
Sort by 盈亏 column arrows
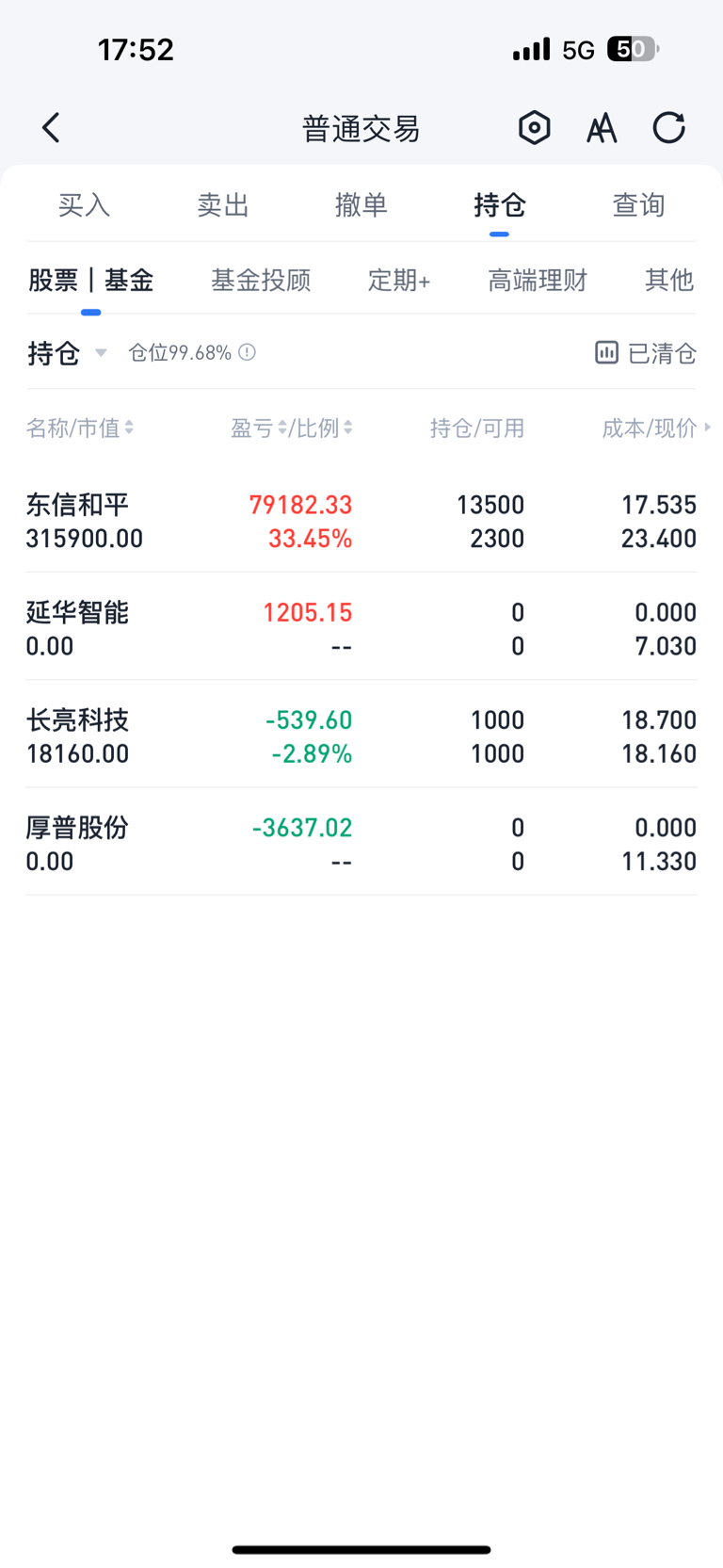click(282, 428)
